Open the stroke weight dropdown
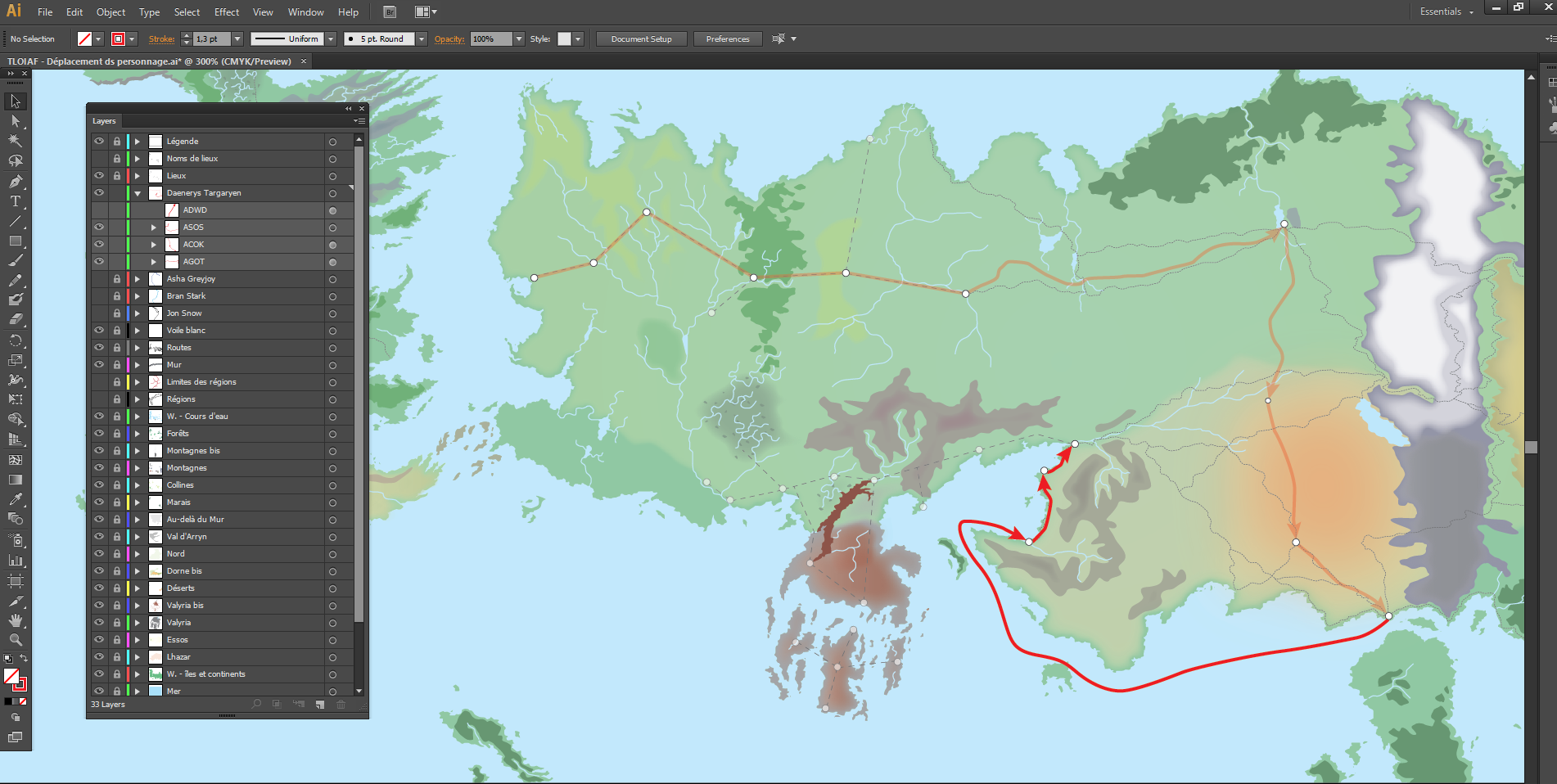Viewport: 1557px width, 784px height. point(237,38)
